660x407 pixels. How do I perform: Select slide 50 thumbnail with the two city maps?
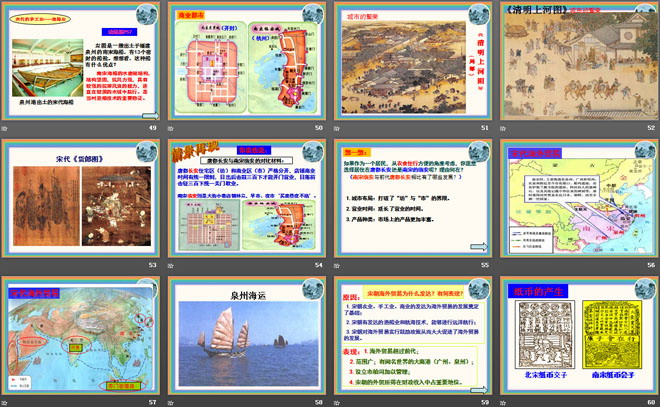247,61
